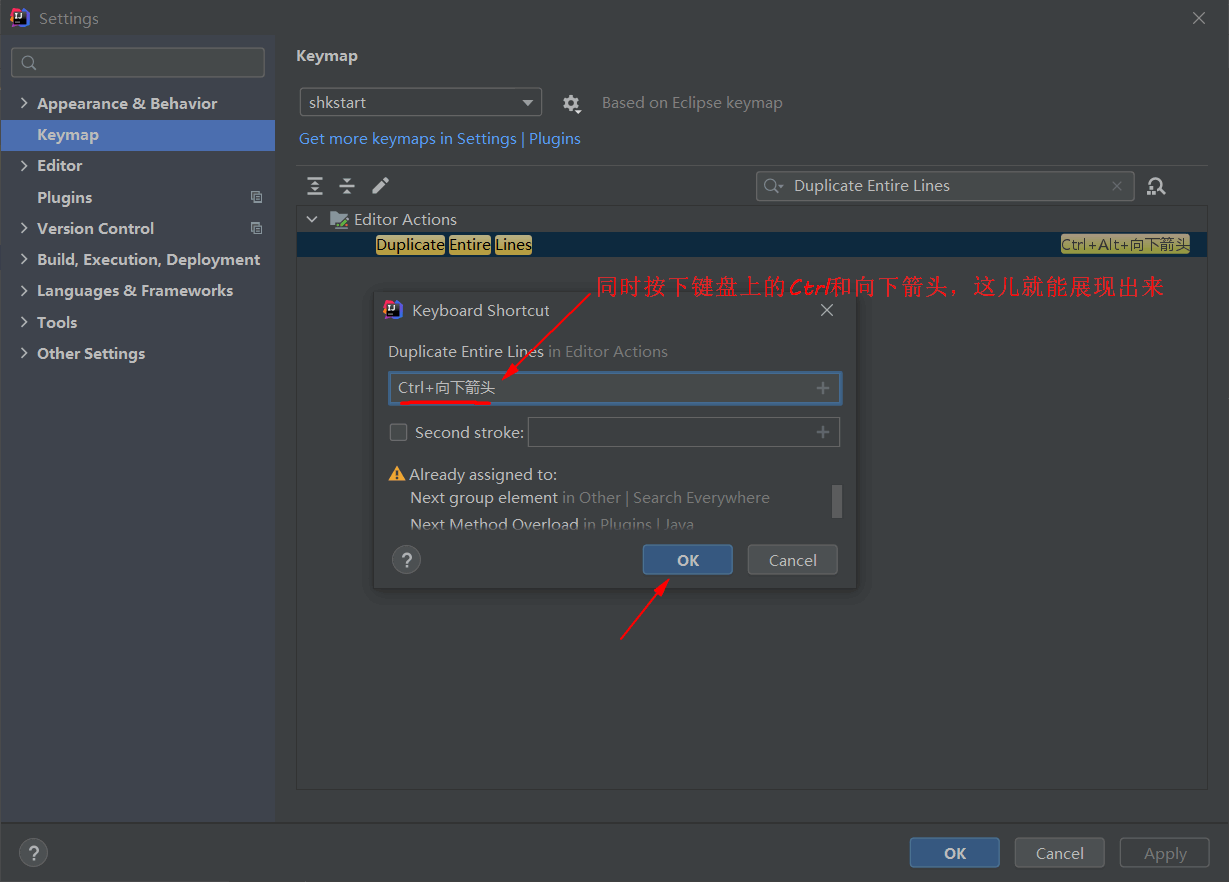Clear the Duplicate Entire Lines search text
This screenshot has width=1229, height=882.
coord(1117,186)
